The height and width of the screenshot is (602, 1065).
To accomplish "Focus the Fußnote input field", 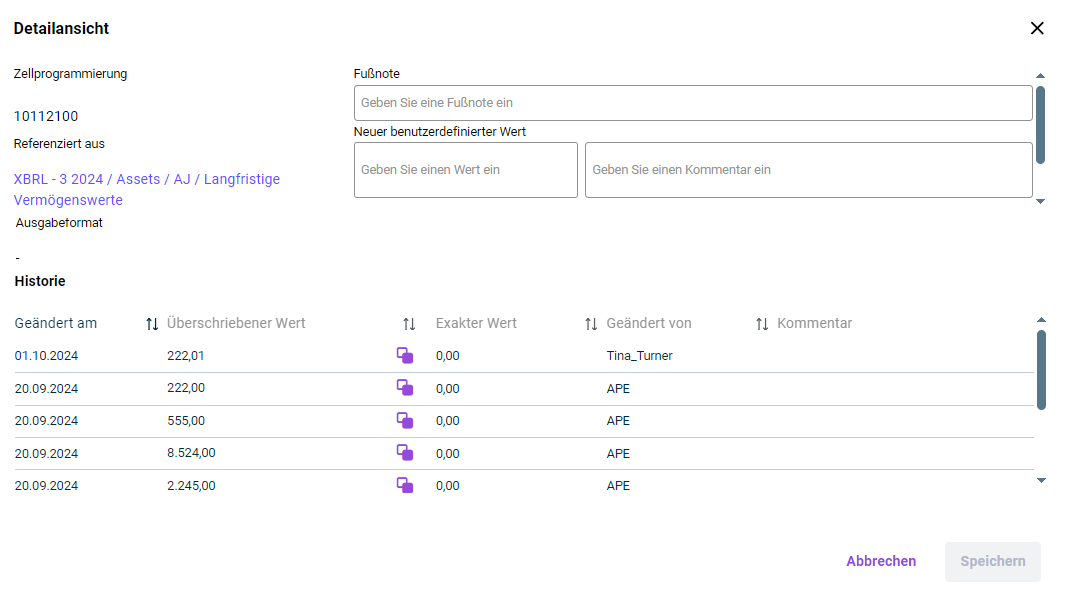I will [693, 103].
